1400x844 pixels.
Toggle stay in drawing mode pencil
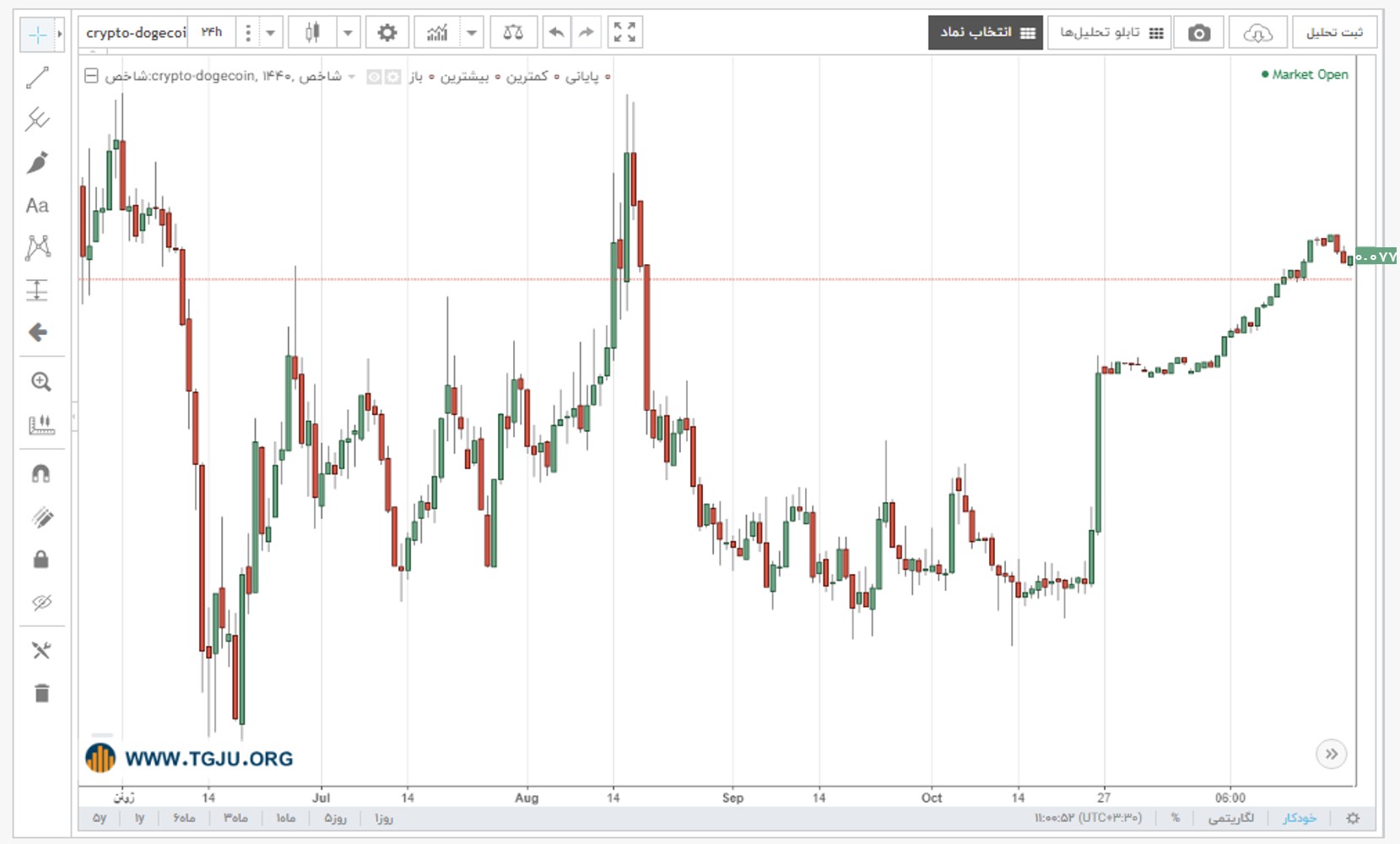(x=41, y=517)
